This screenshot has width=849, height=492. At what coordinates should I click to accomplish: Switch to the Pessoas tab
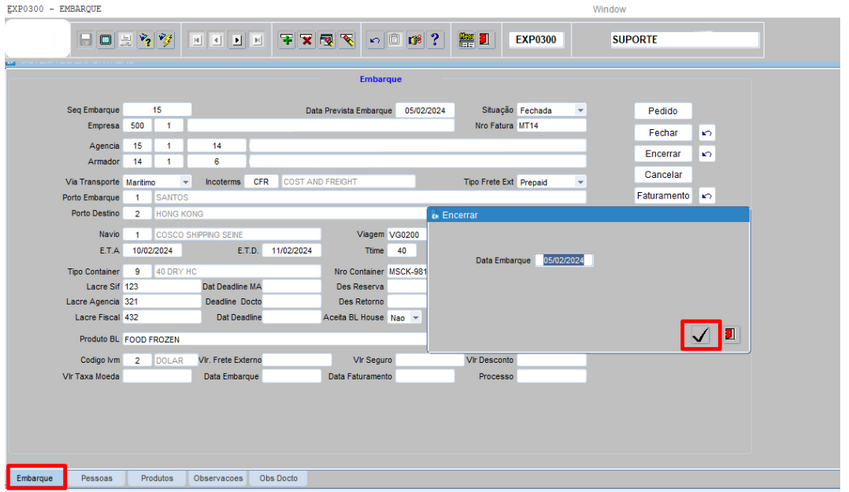97,478
